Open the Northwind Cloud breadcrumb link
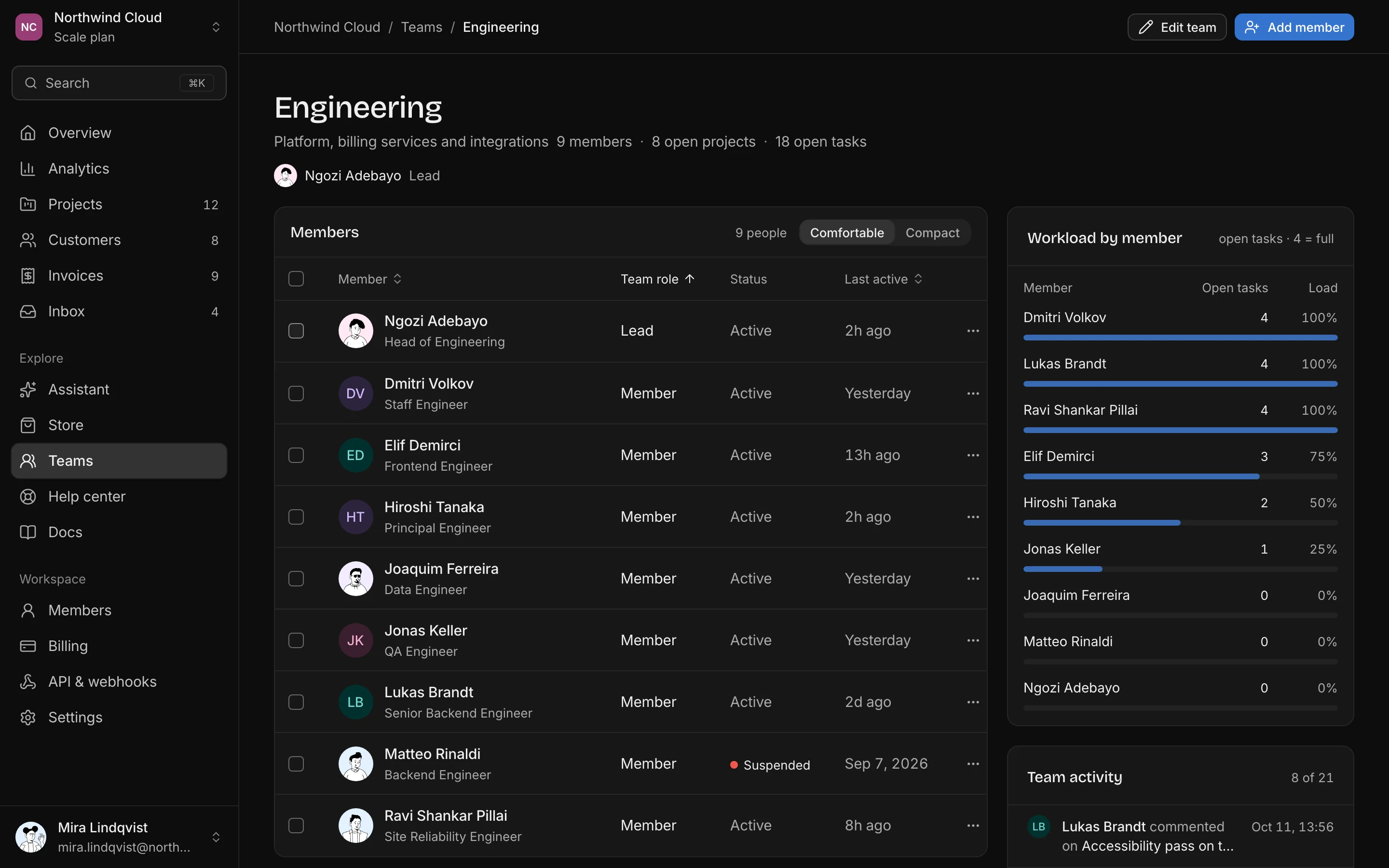 click(327, 27)
